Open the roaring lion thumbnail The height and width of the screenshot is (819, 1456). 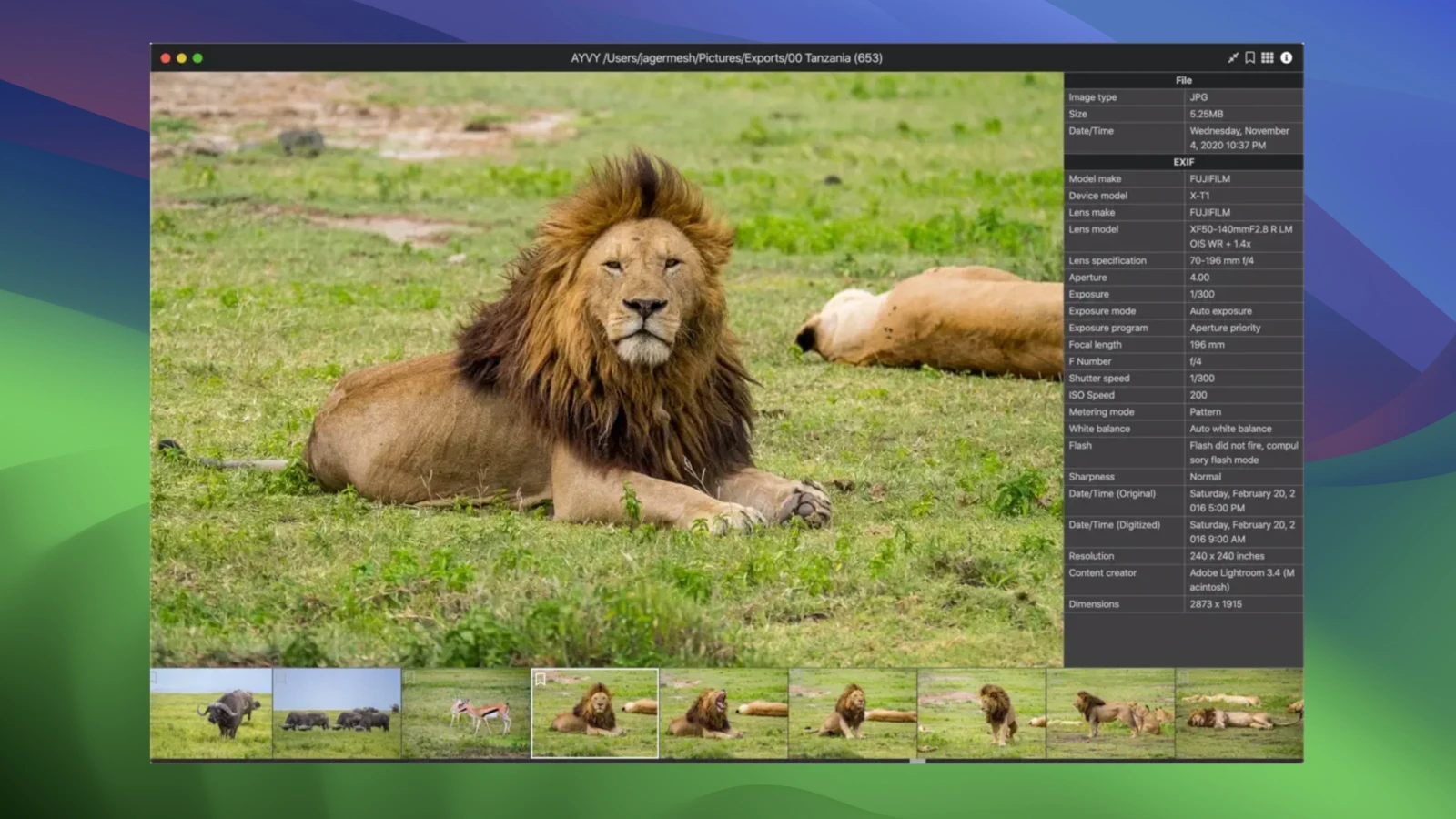pos(723,714)
